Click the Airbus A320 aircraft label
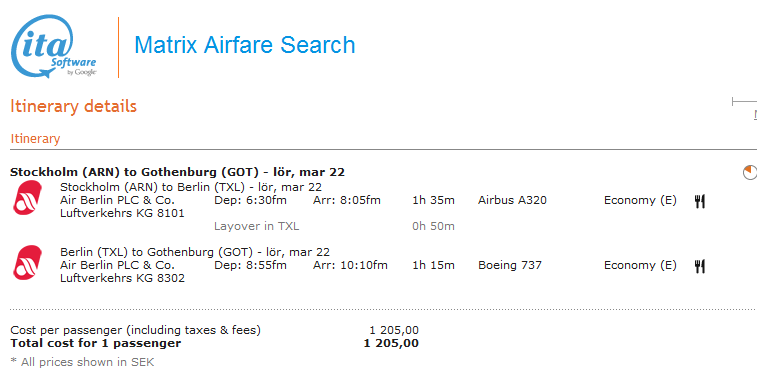757x369 pixels. pyautogui.click(x=512, y=200)
